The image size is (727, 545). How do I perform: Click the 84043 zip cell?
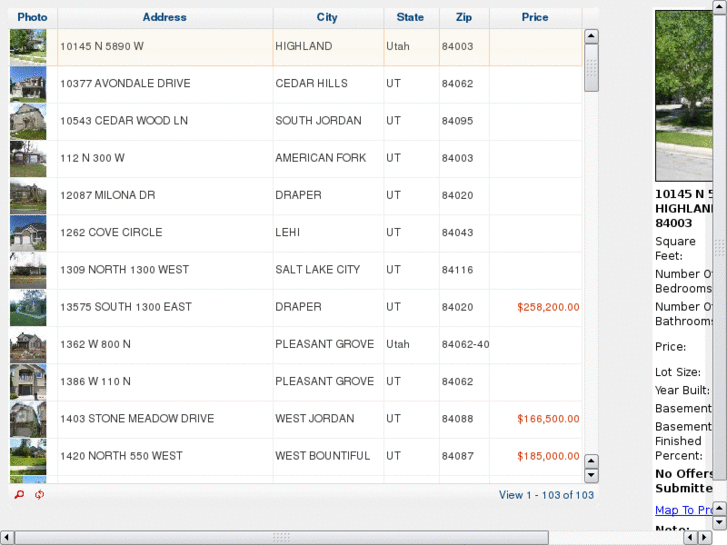click(x=465, y=232)
